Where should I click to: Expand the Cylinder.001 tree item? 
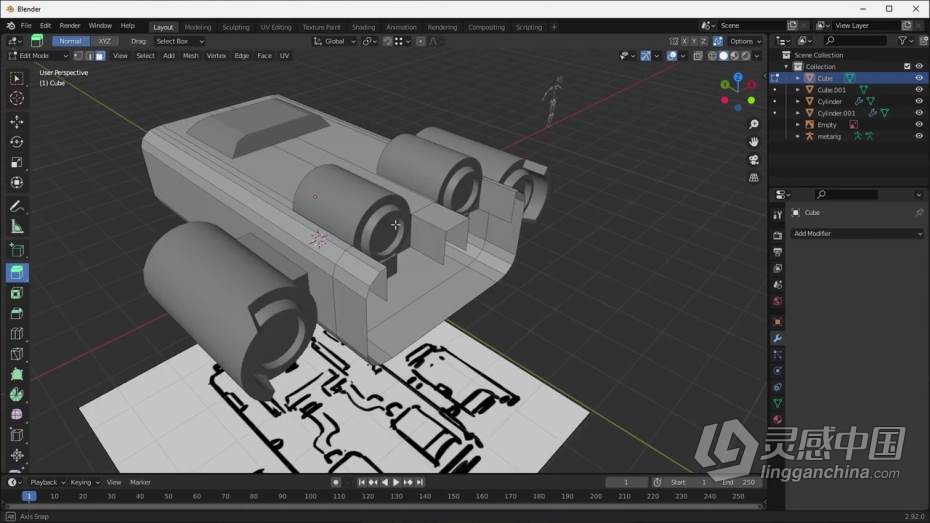coord(798,113)
